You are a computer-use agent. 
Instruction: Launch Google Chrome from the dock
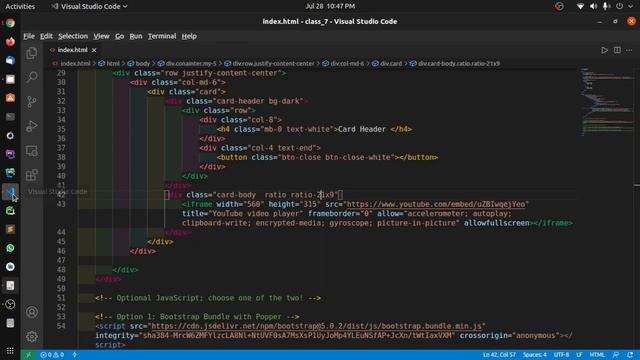click(x=10, y=23)
